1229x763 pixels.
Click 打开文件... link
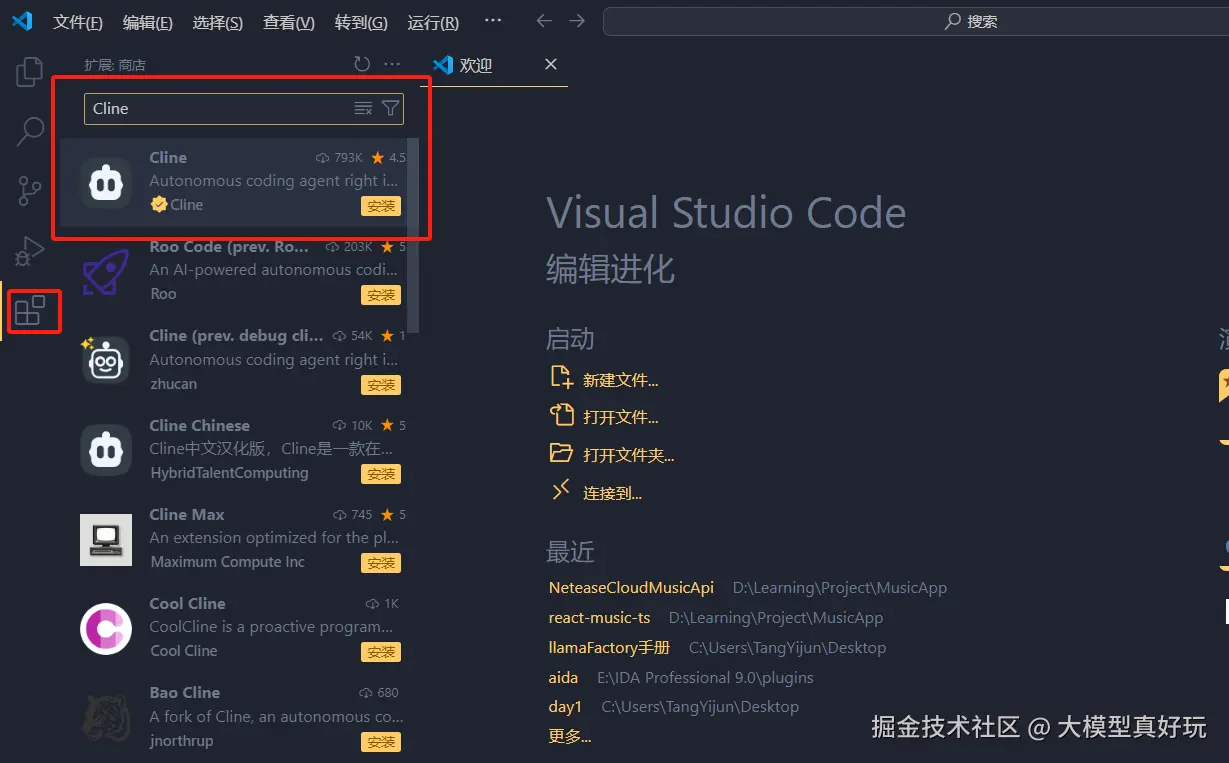[x=620, y=417]
